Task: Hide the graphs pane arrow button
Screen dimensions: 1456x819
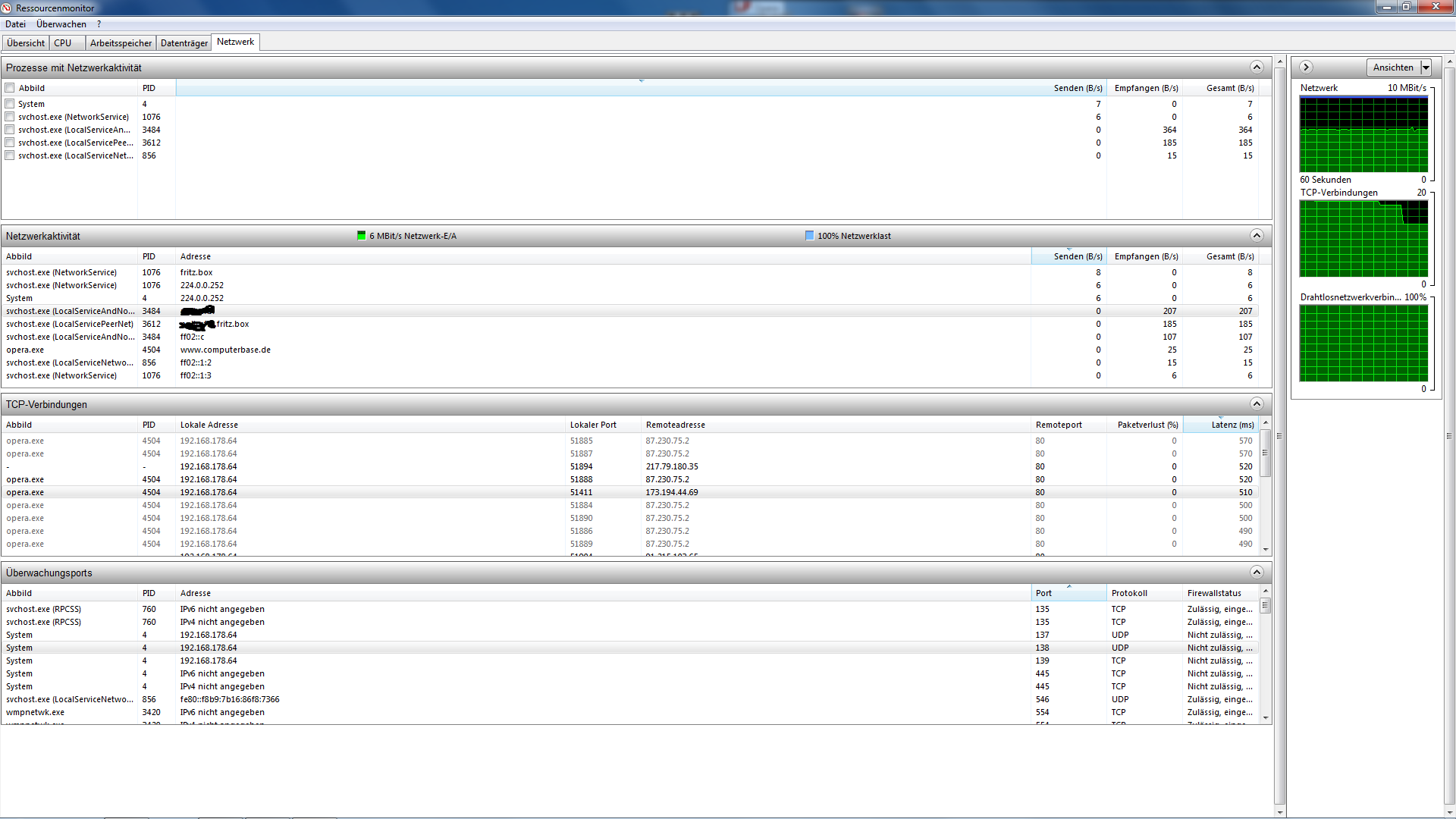Action: (x=1306, y=67)
